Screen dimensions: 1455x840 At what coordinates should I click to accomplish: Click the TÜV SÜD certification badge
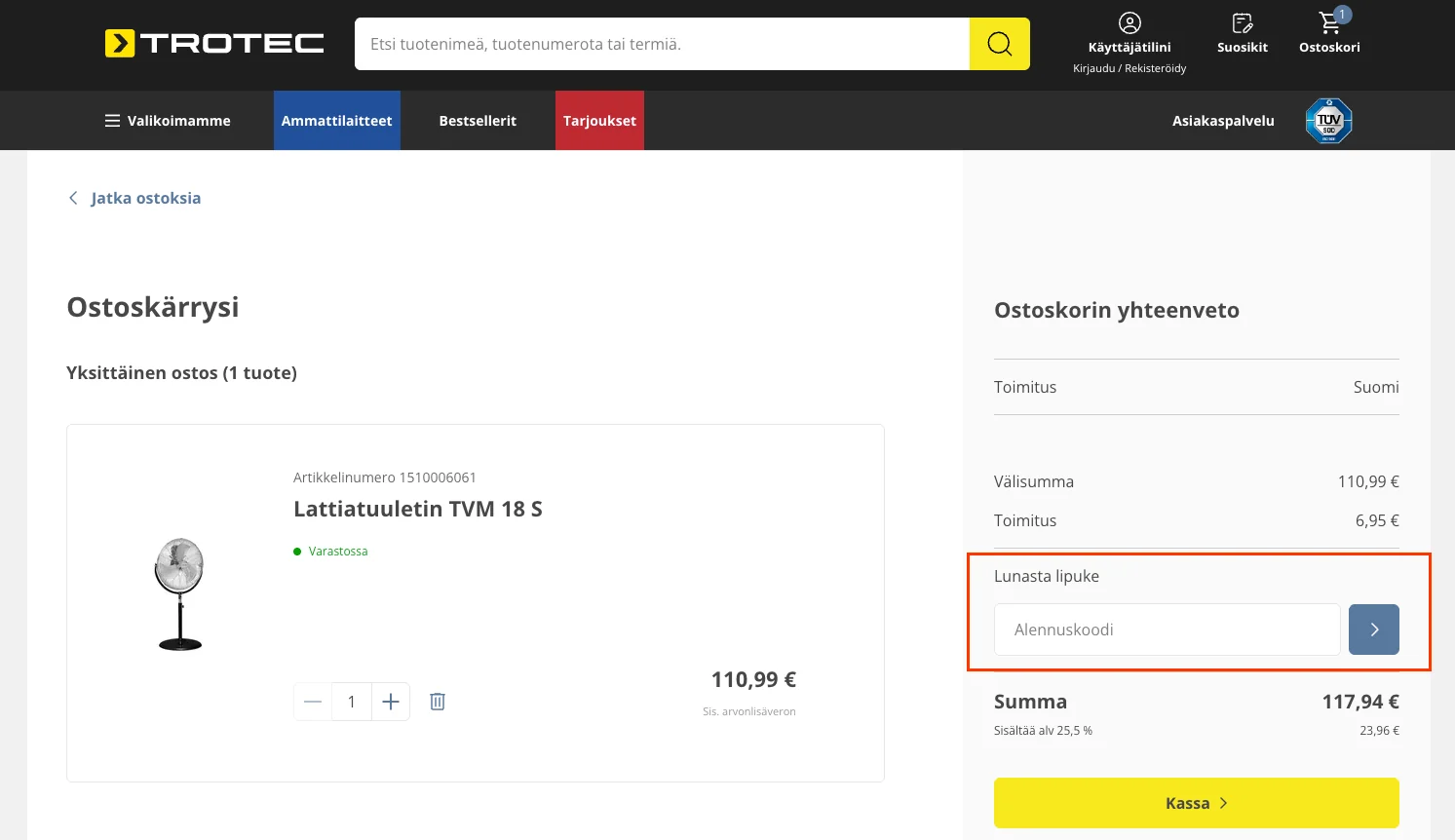(x=1328, y=121)
